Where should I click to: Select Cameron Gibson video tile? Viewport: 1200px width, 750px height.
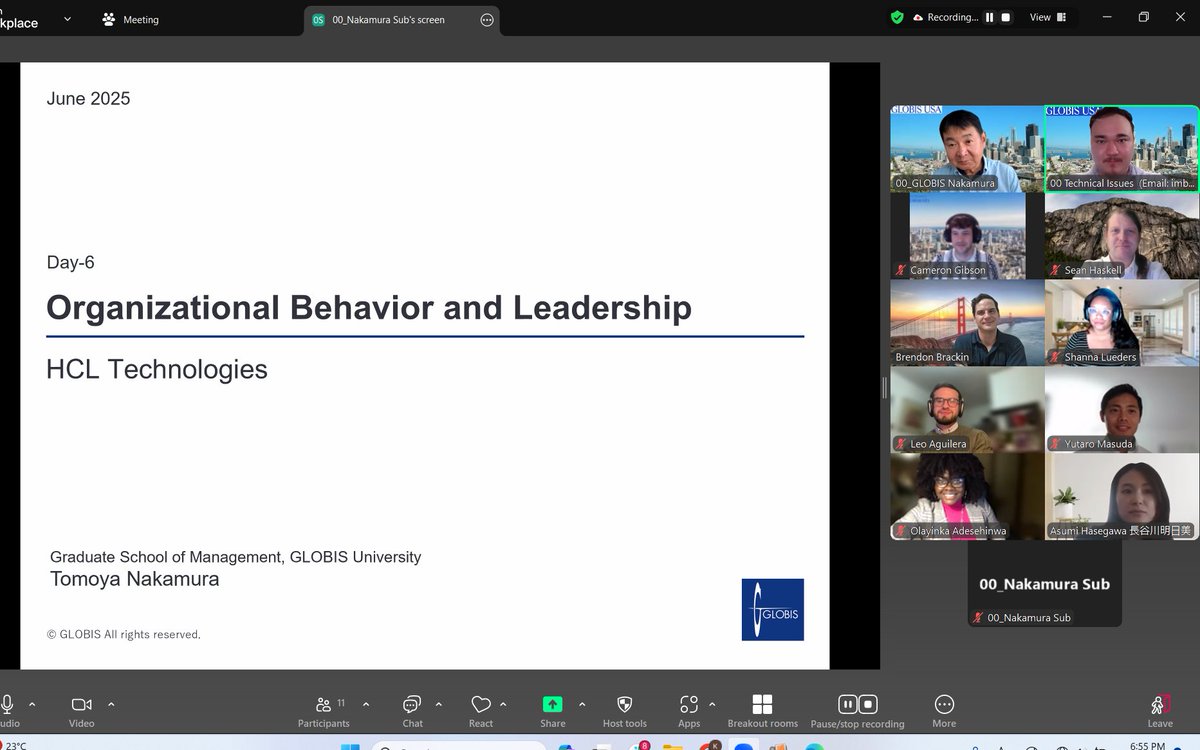point(967,235)
